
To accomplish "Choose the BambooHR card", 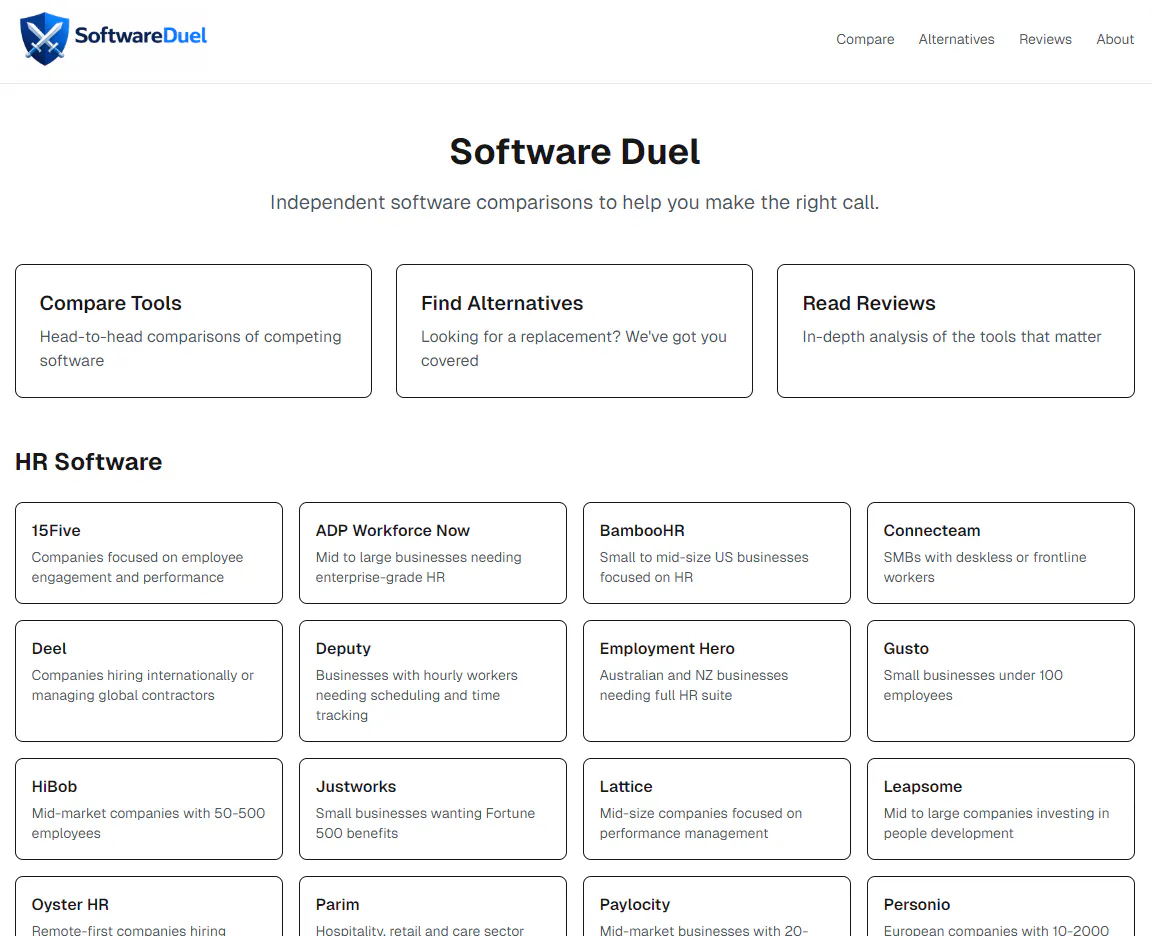I will [717, 553].
